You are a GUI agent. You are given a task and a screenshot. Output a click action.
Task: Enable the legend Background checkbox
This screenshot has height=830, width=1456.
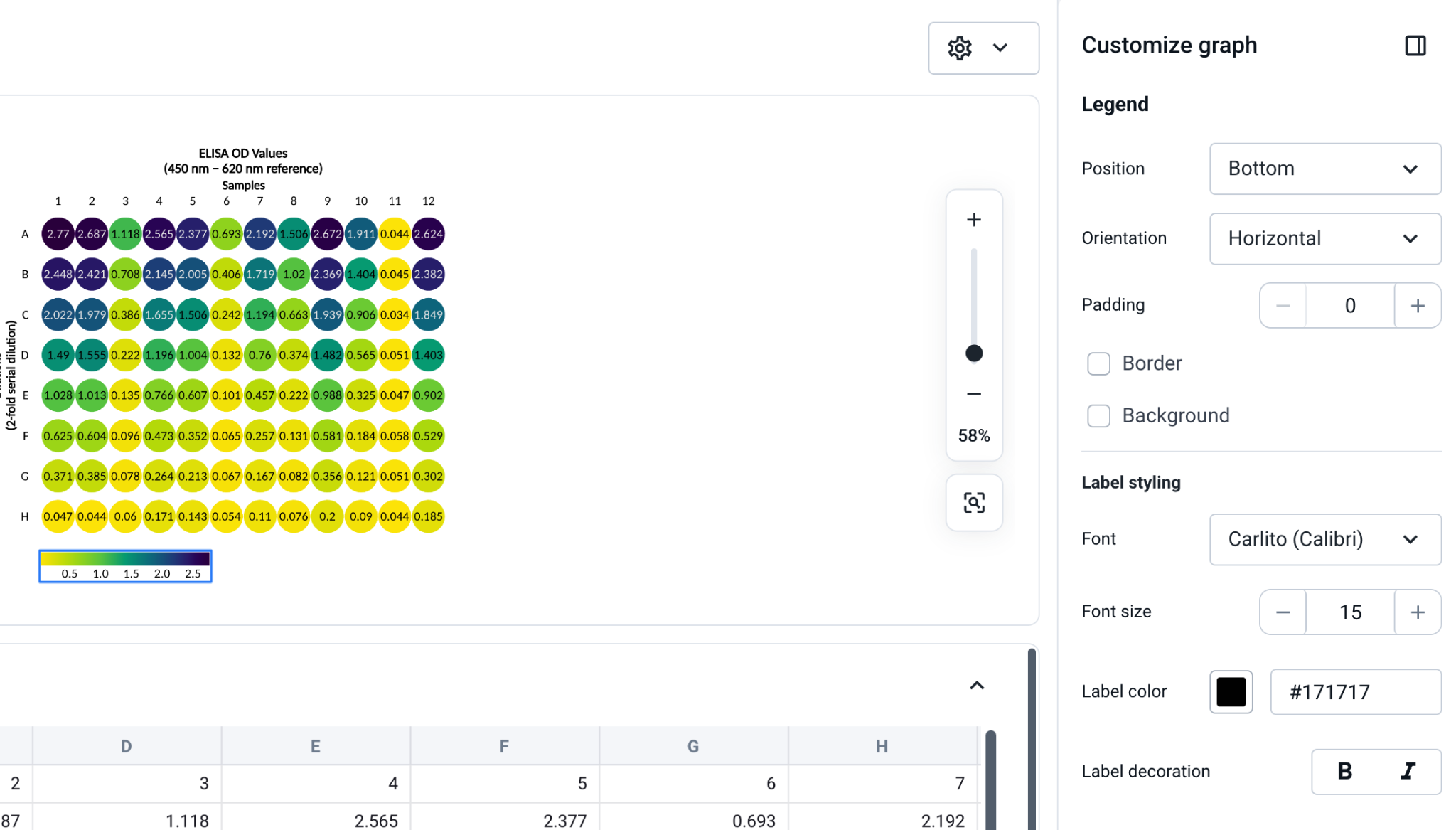click(x=1098, y=416)
